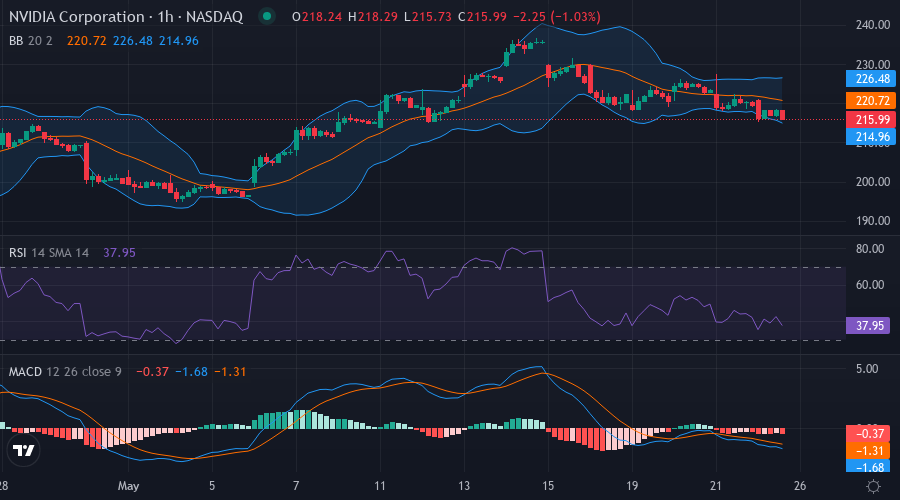Click the TradingView logo icon

pos(24,451)
